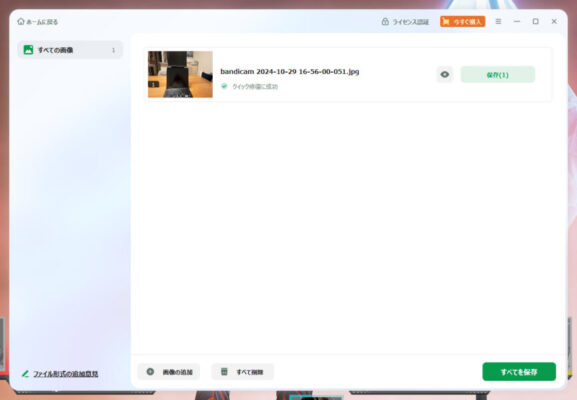Click the plus icon to add images
This screenshot has height=400, width=577.
coord(150,372)
